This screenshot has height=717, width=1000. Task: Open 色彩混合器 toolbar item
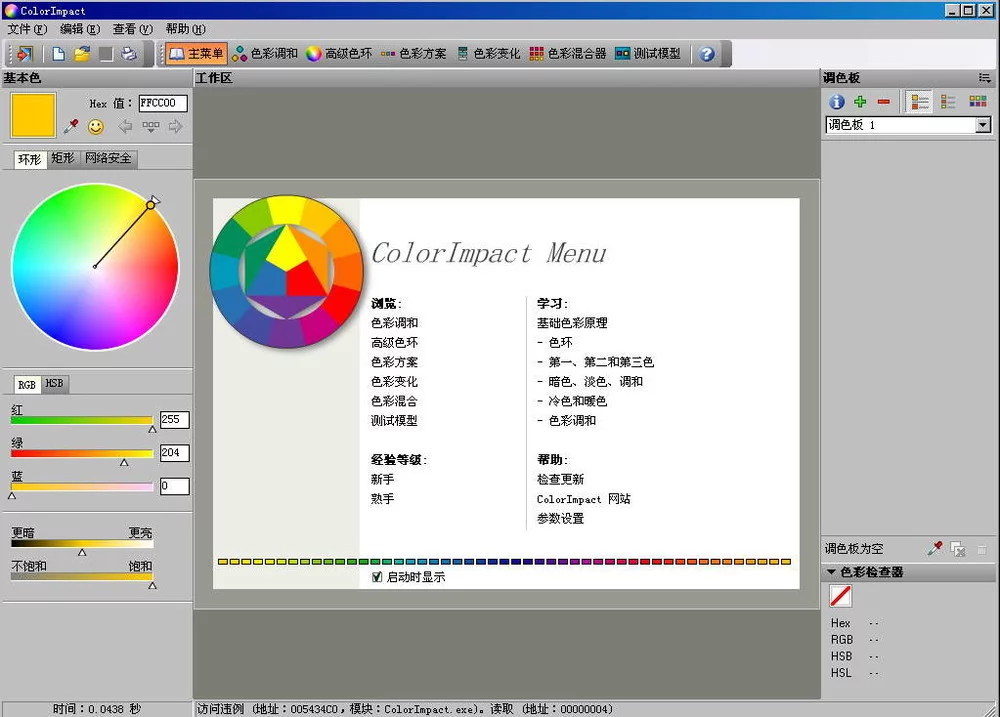568,54
